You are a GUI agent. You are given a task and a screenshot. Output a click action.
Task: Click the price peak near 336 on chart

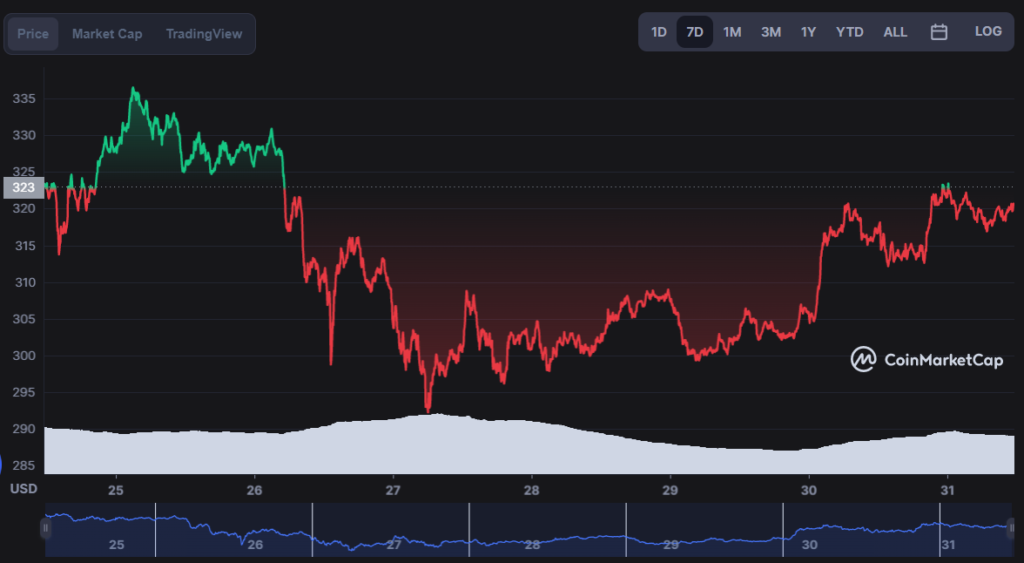133,90
